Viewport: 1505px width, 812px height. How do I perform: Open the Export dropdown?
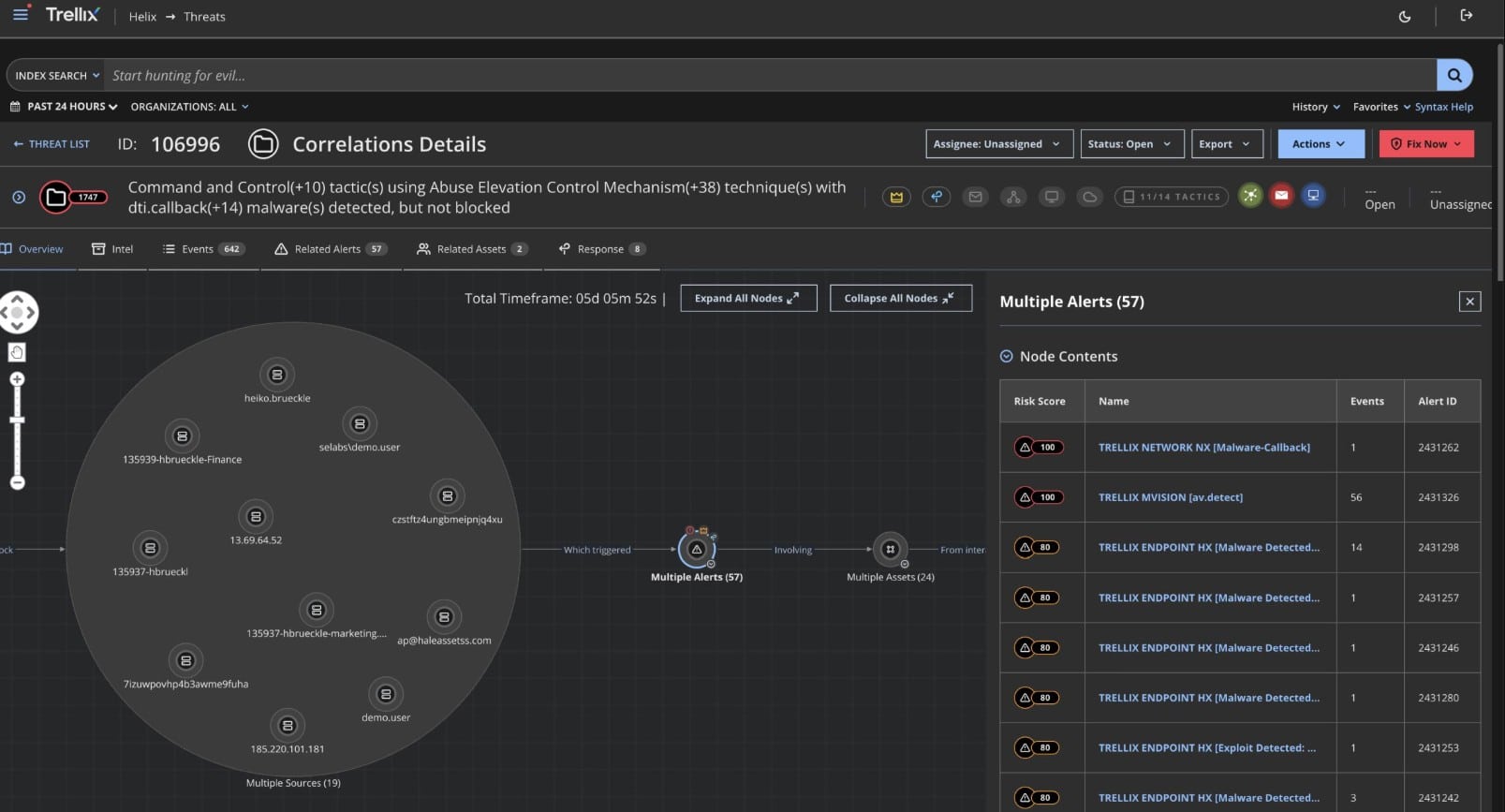tap(1227, 144)
